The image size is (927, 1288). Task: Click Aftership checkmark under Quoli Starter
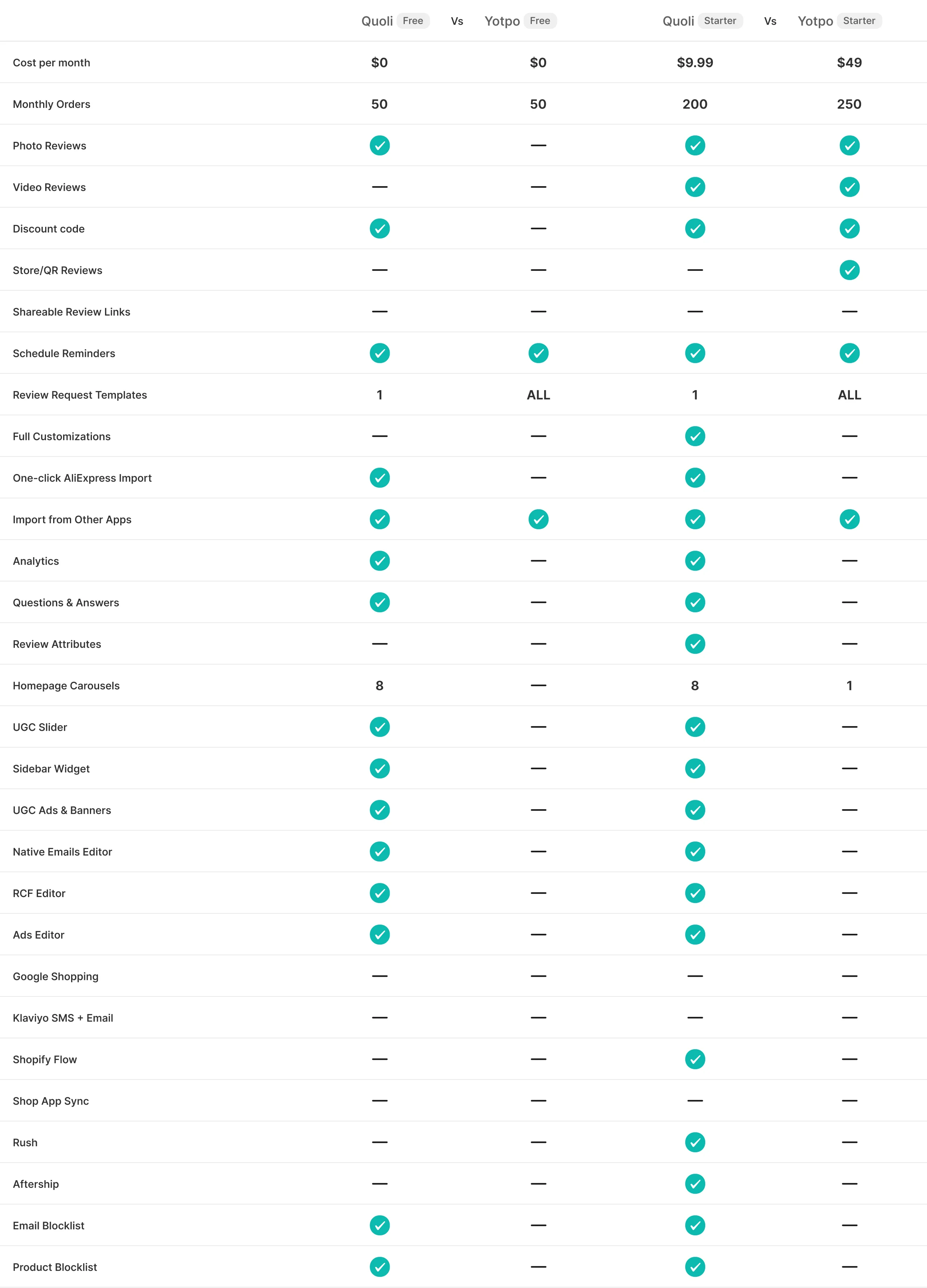click(x=695, y=1183)
